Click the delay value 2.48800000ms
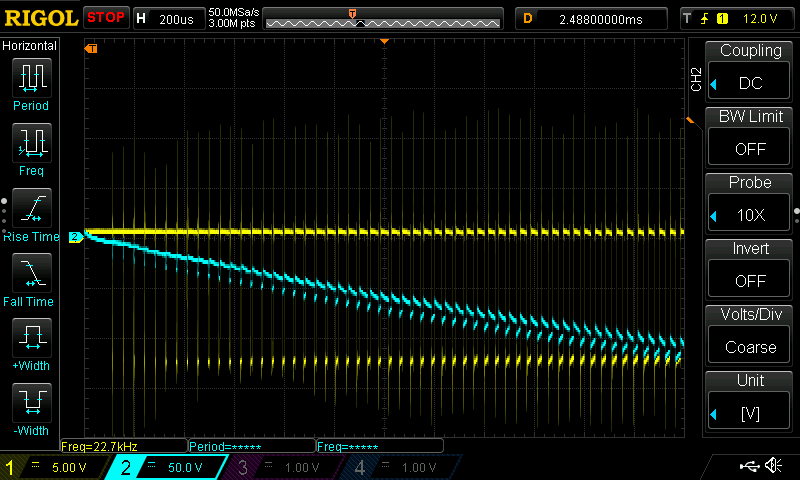The height and width of the screenshot is (480, 800). tap(601, 19)
